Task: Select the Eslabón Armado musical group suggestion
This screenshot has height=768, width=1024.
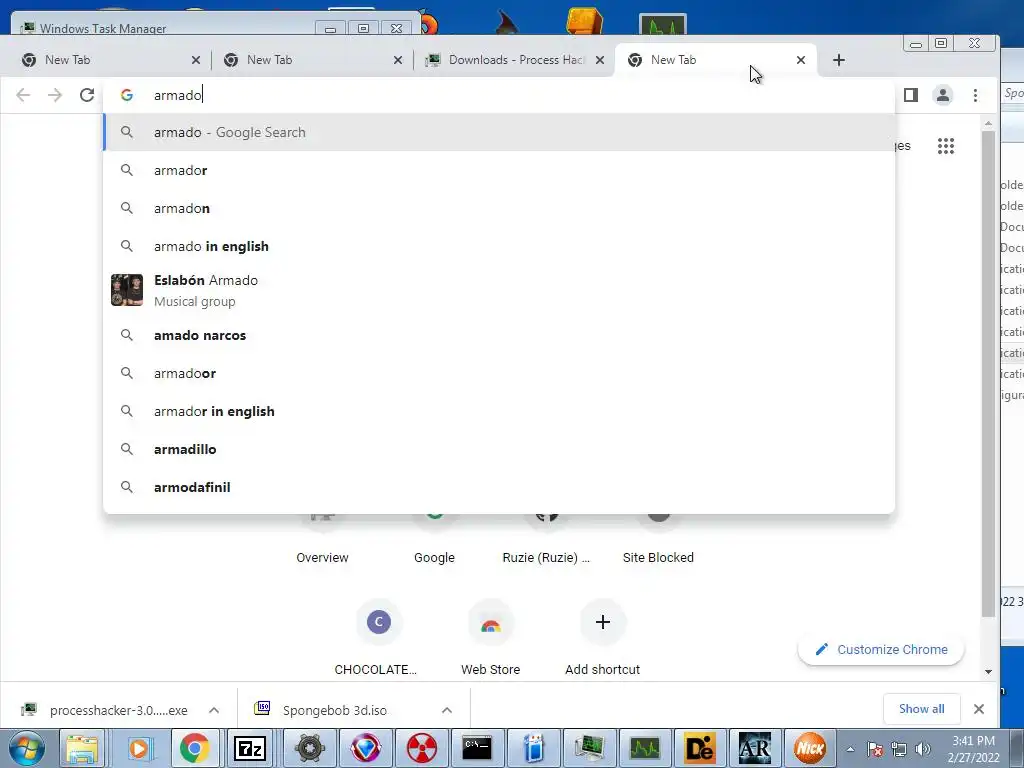Action: 500,291
